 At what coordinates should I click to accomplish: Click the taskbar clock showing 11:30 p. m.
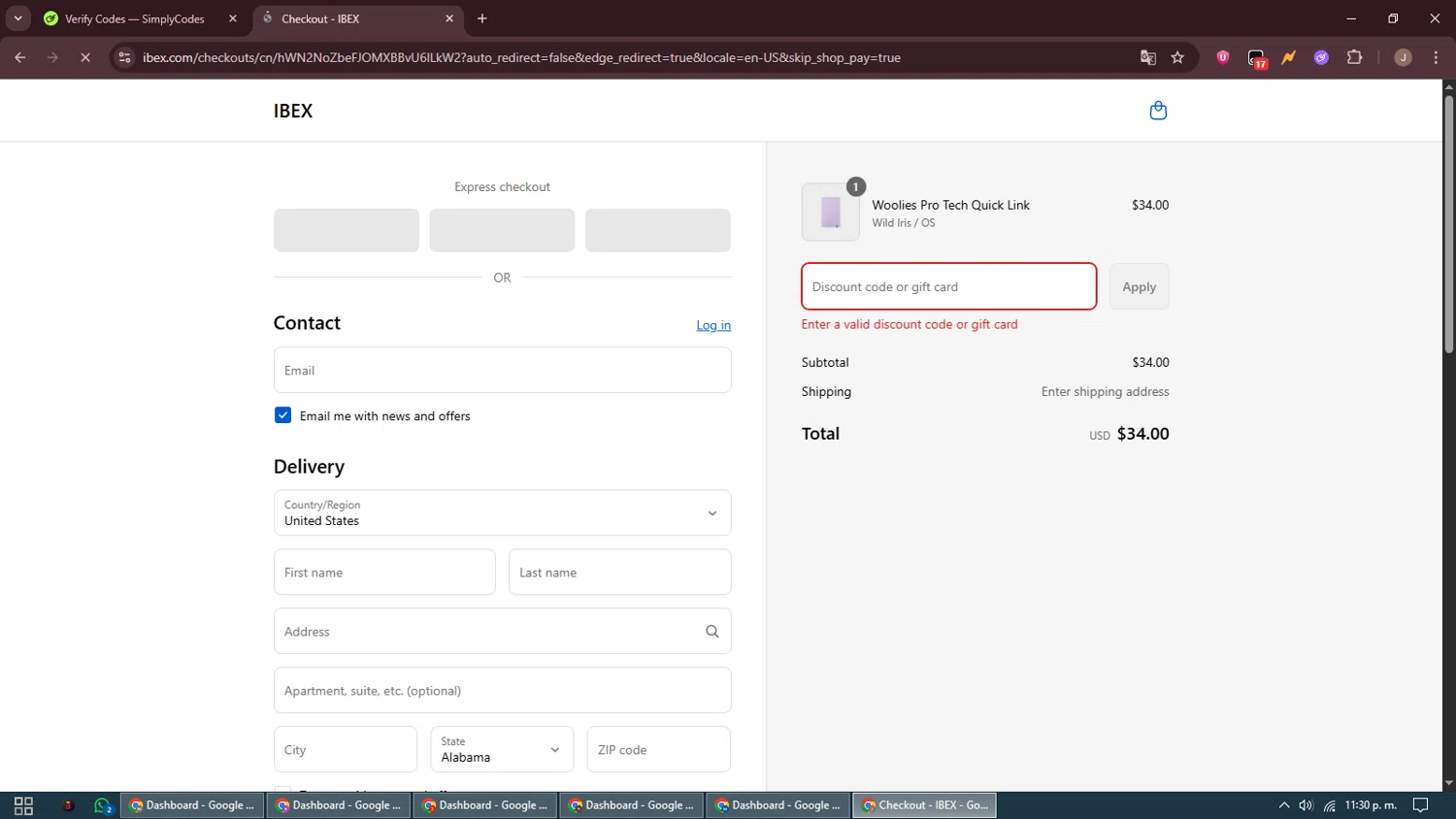tap(1371, 805)
